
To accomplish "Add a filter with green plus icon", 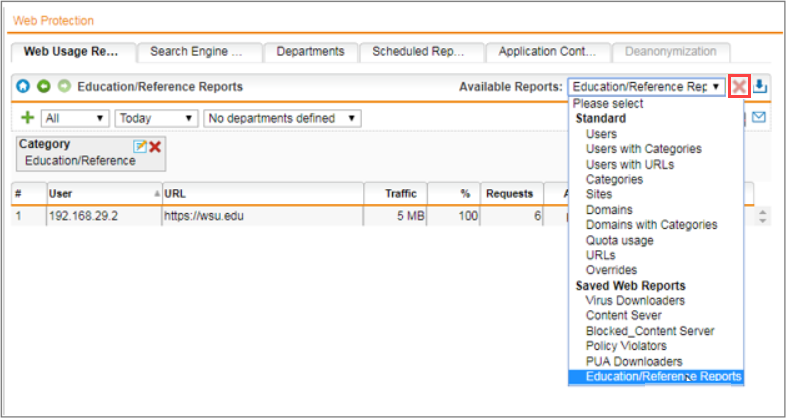I will pos(28,118).
